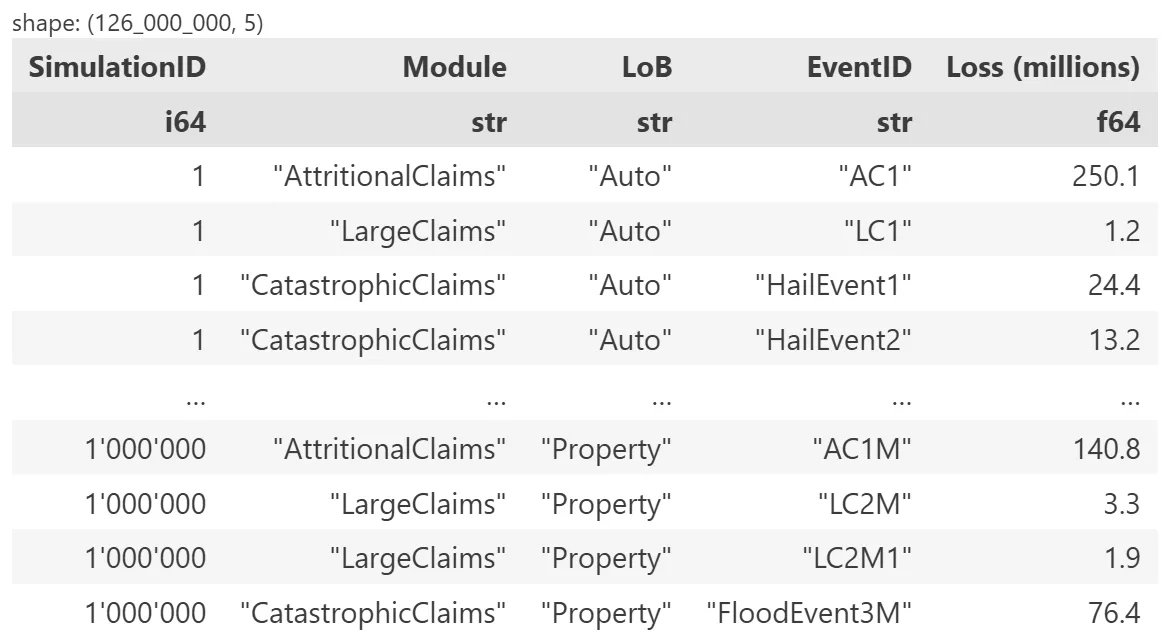
Task: Click the Module column header
Action: point(454,67)
